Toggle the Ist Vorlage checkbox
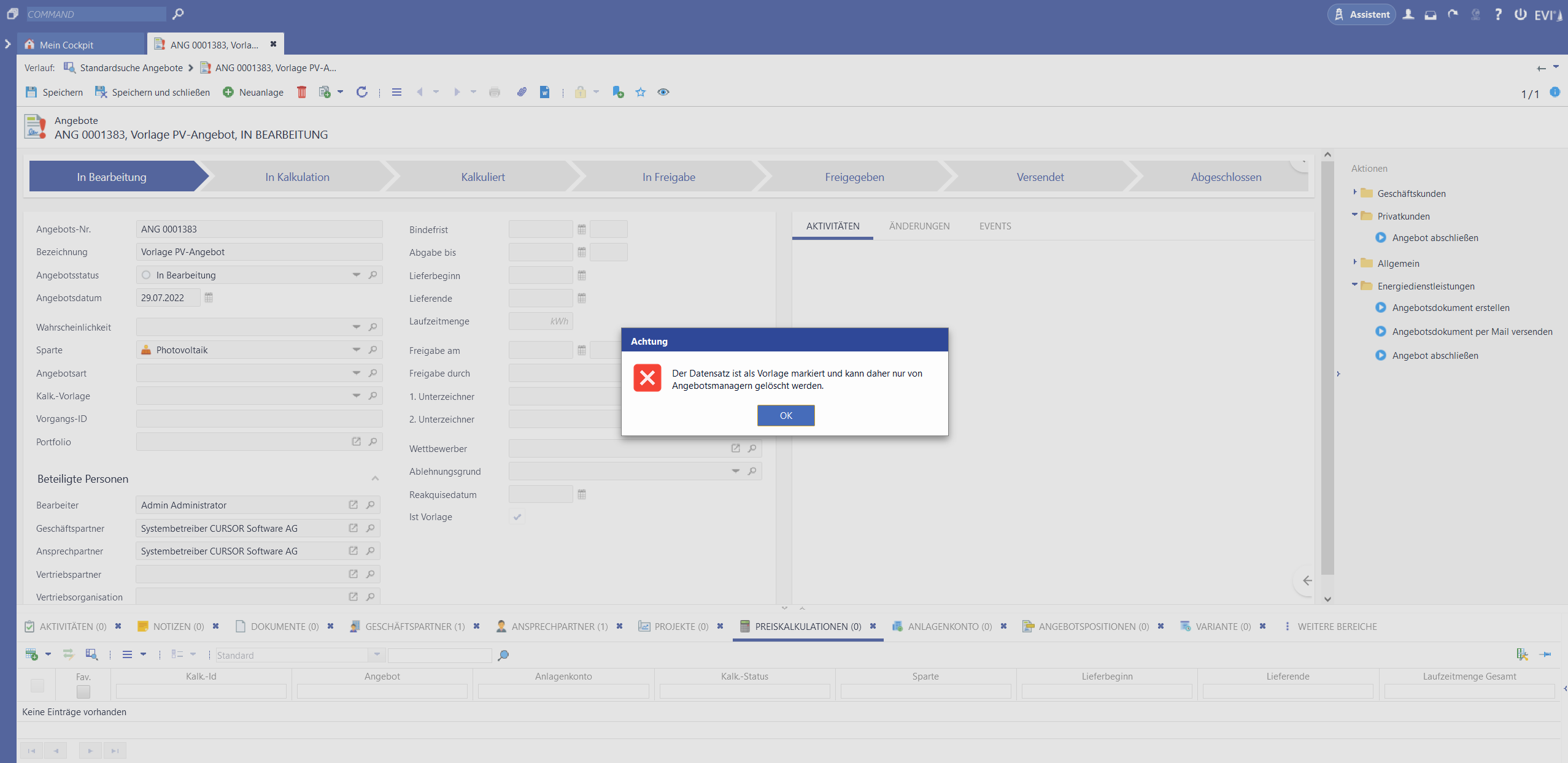 517,517
